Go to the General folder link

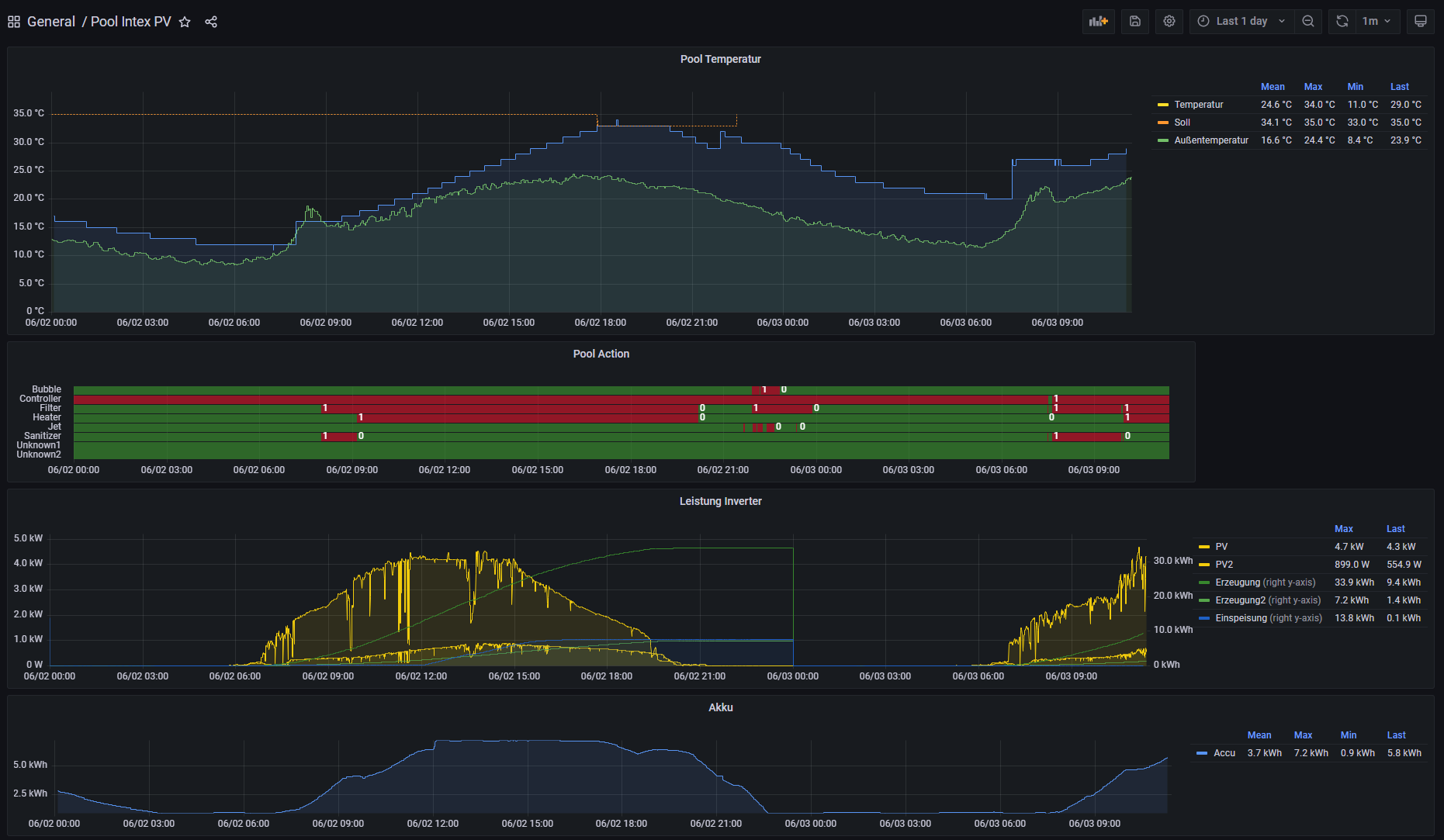pos(51,22)
